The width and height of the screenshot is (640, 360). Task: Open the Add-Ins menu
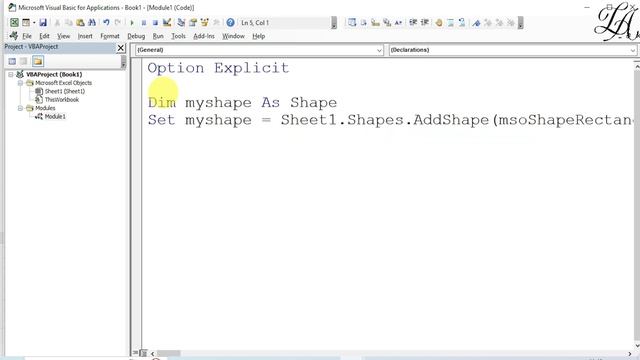[x=204, y=36]
